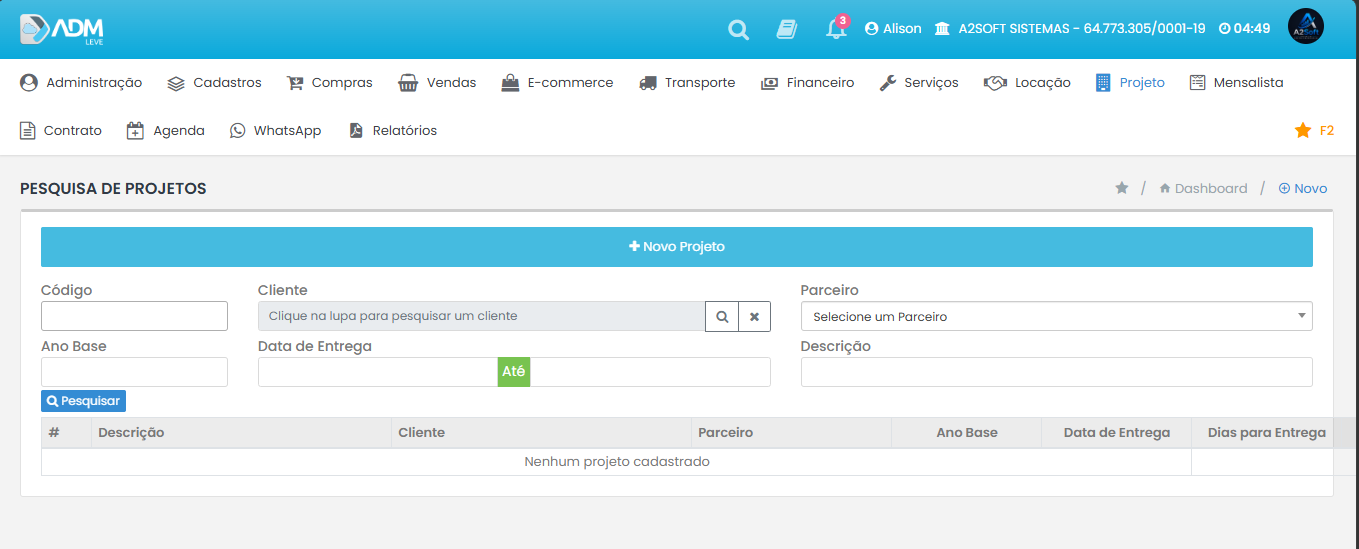Image resolution: width=1359 pixels, height=549 pixels.
Task: Click the Cliente magnifier search button
Action: pyautogui.click(x=721, y=316)
